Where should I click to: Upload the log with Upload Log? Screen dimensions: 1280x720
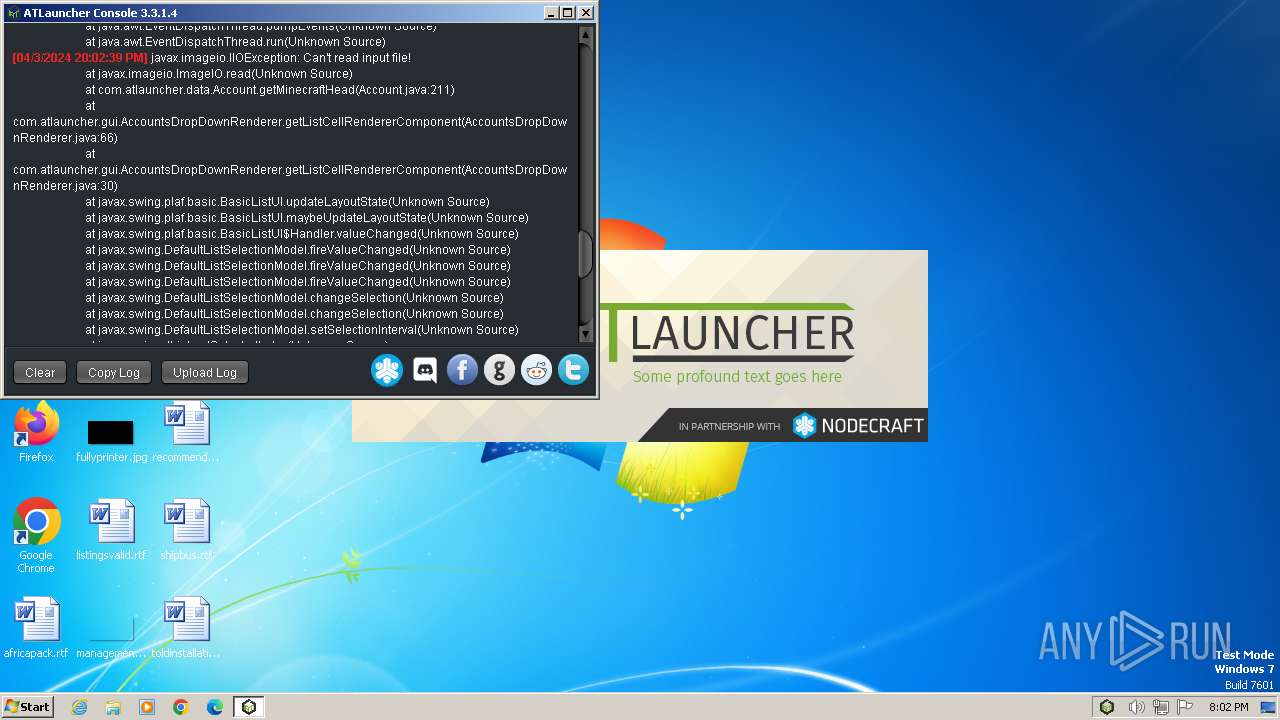(x=205, y=372)
